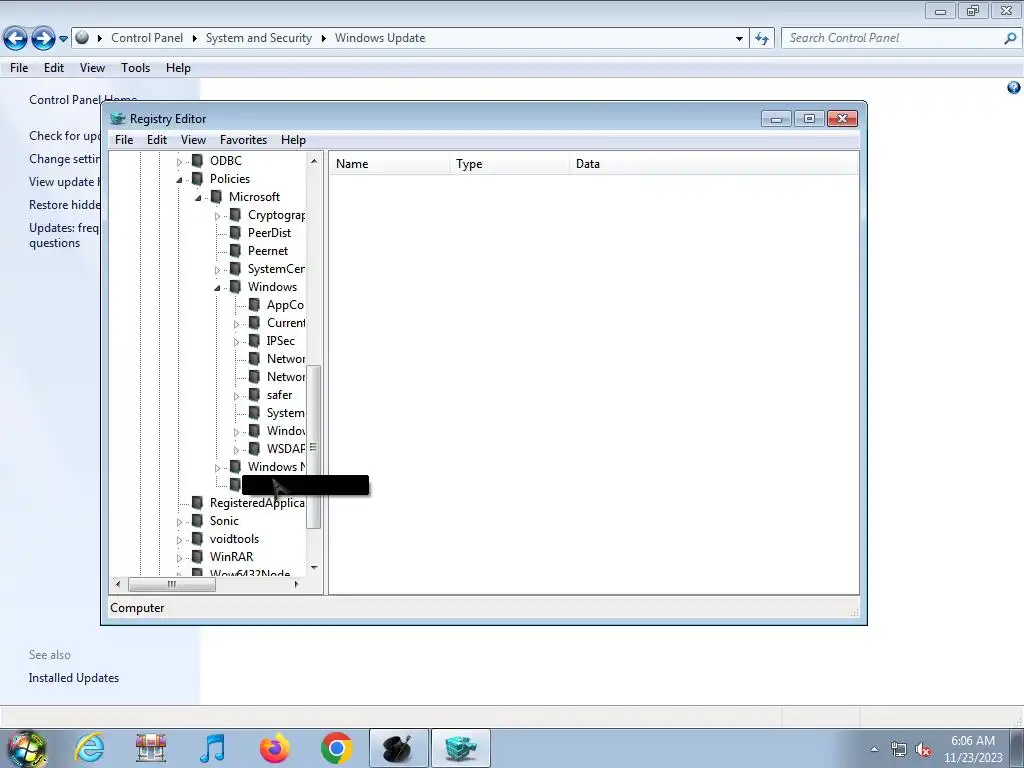Screen dimensions: 1024x768
Task: Collapse the Windows registry key
Action: pyautogui.click(x=217, y=288)
